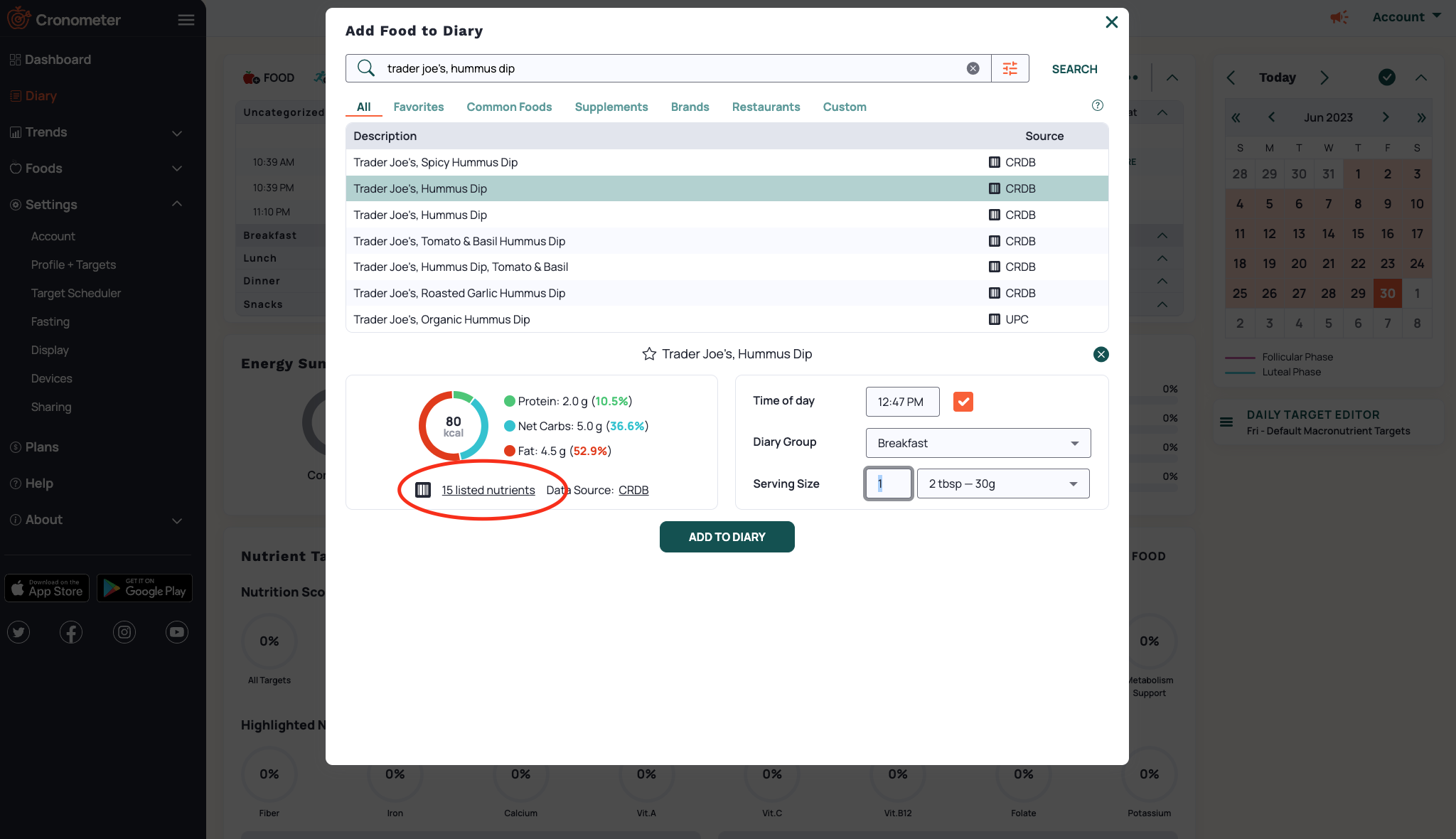Select Trader Joe's, Spicy Hummus Dip row
Screen dimensions: 1456x839
(x=727, y=162)
